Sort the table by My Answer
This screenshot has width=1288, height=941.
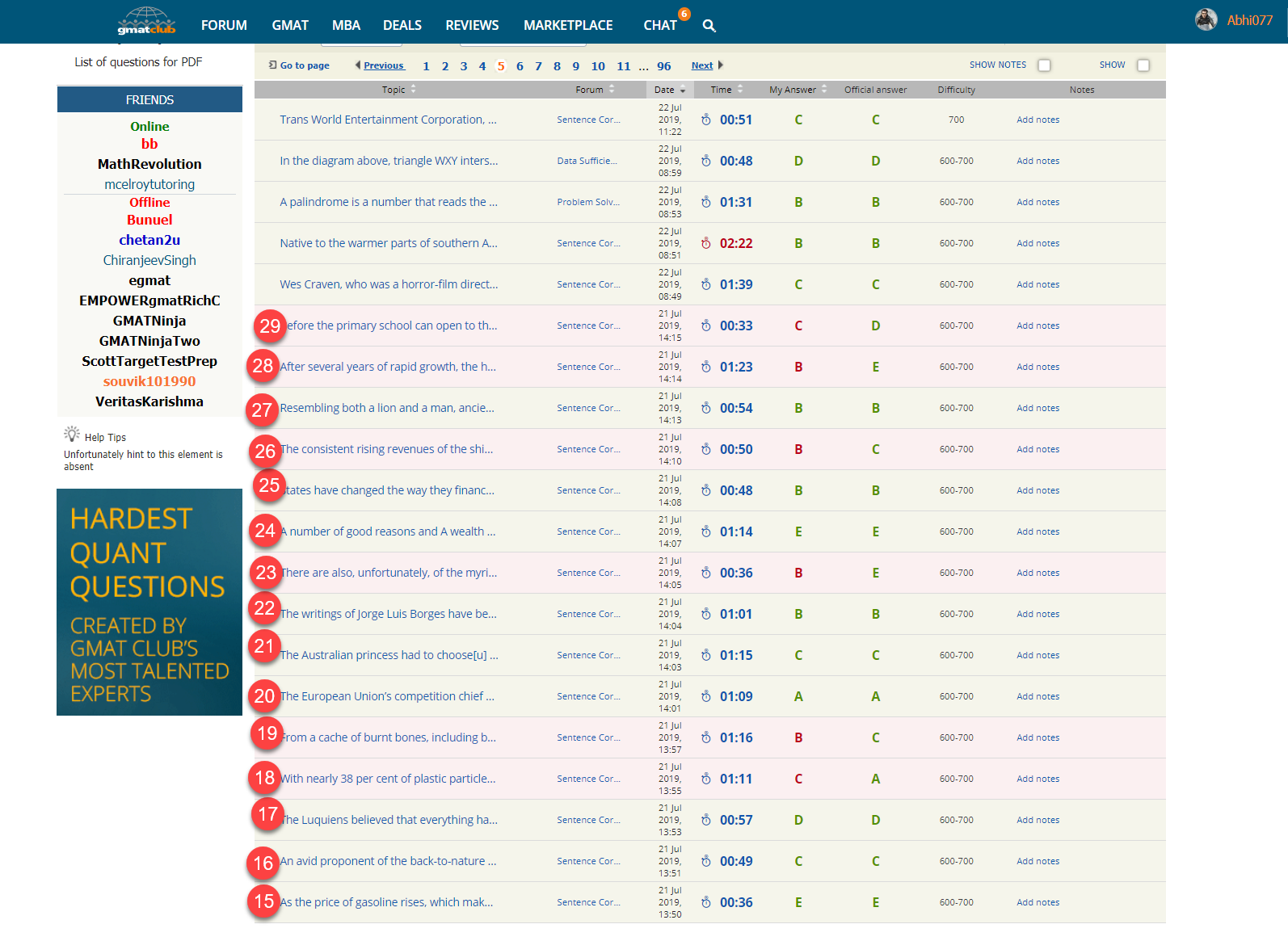click(824, 90)
